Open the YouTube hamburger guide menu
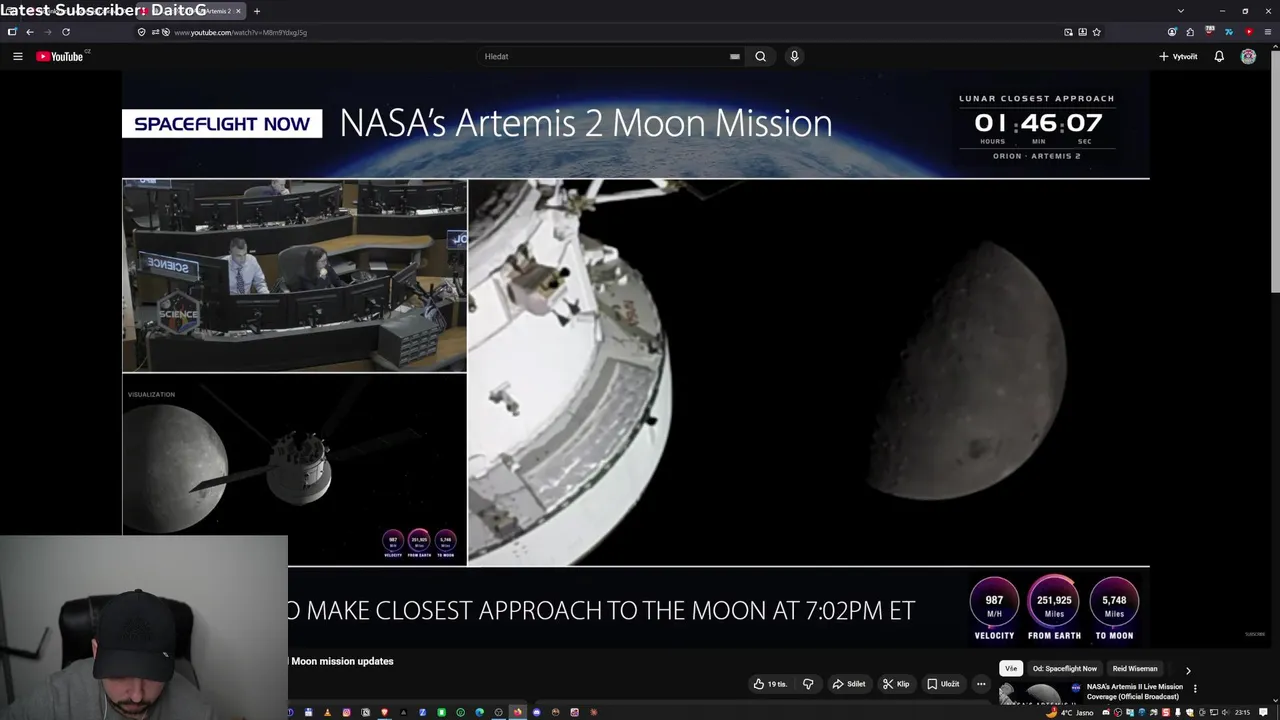This screenshot has width=1280, height=720. [17, 56]
